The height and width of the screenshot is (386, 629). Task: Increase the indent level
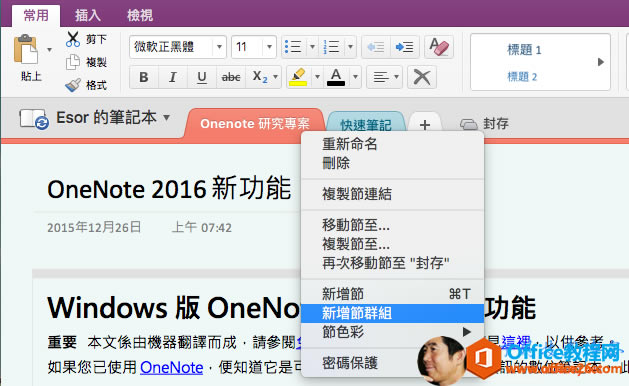(404, 47)
